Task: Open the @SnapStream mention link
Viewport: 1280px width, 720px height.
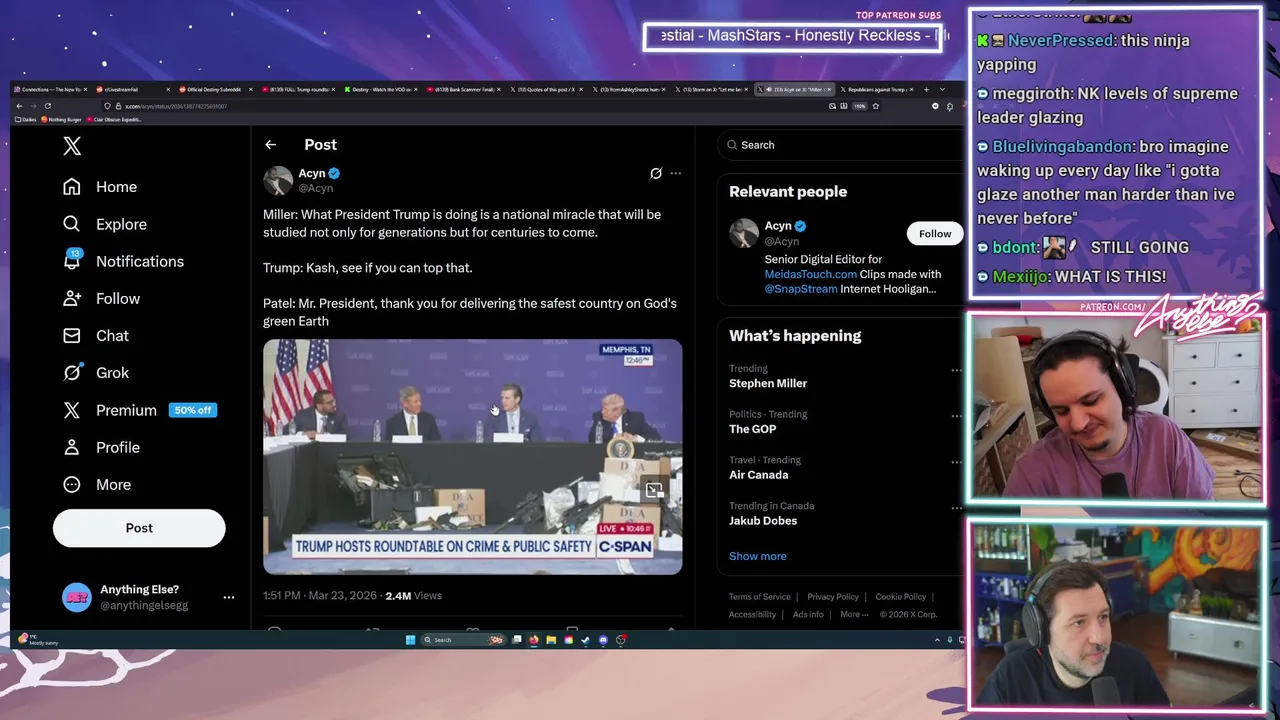Action: click(x=801, y=289)
